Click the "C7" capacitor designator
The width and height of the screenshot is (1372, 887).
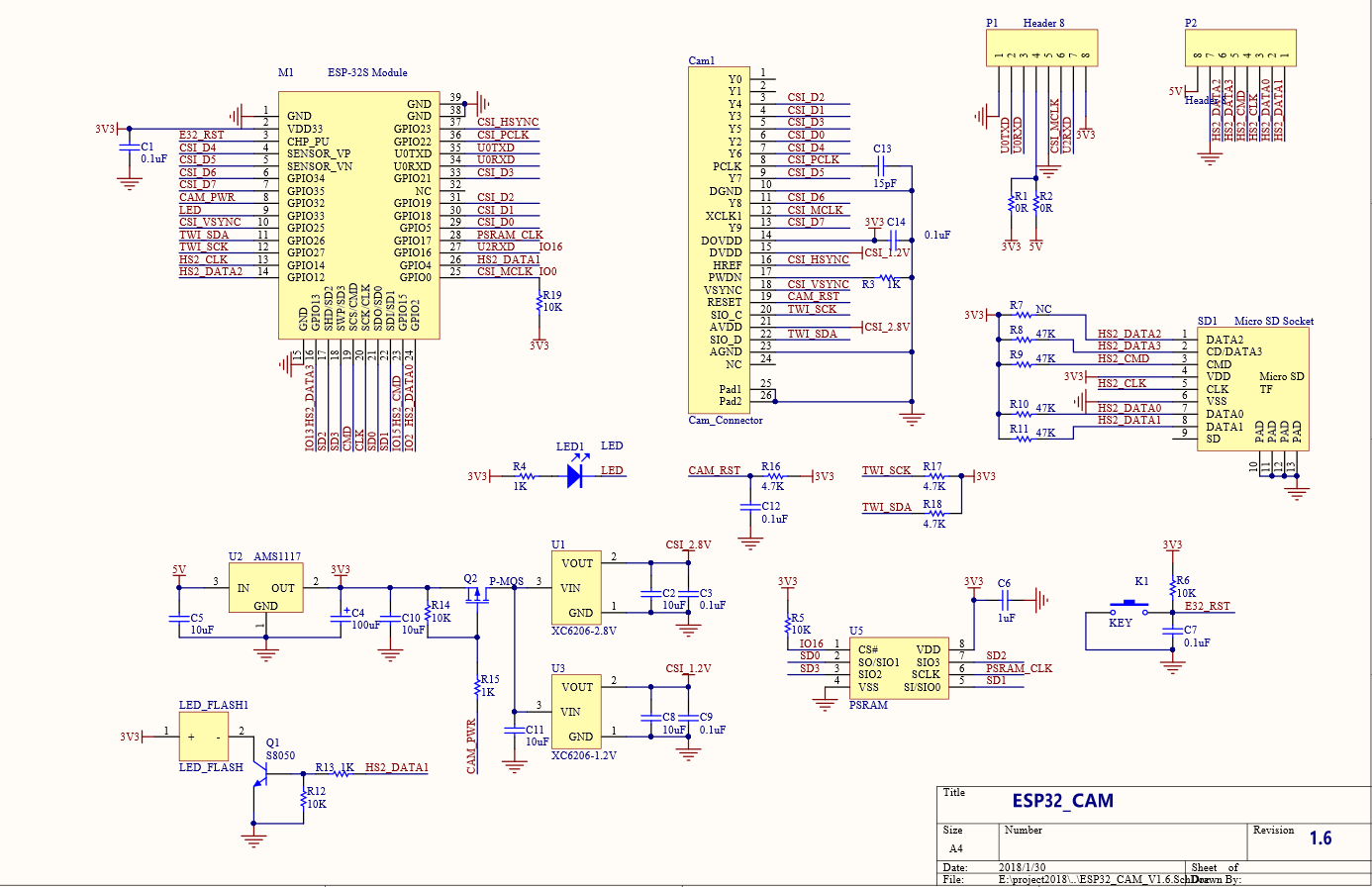(x=1191, y=630)
